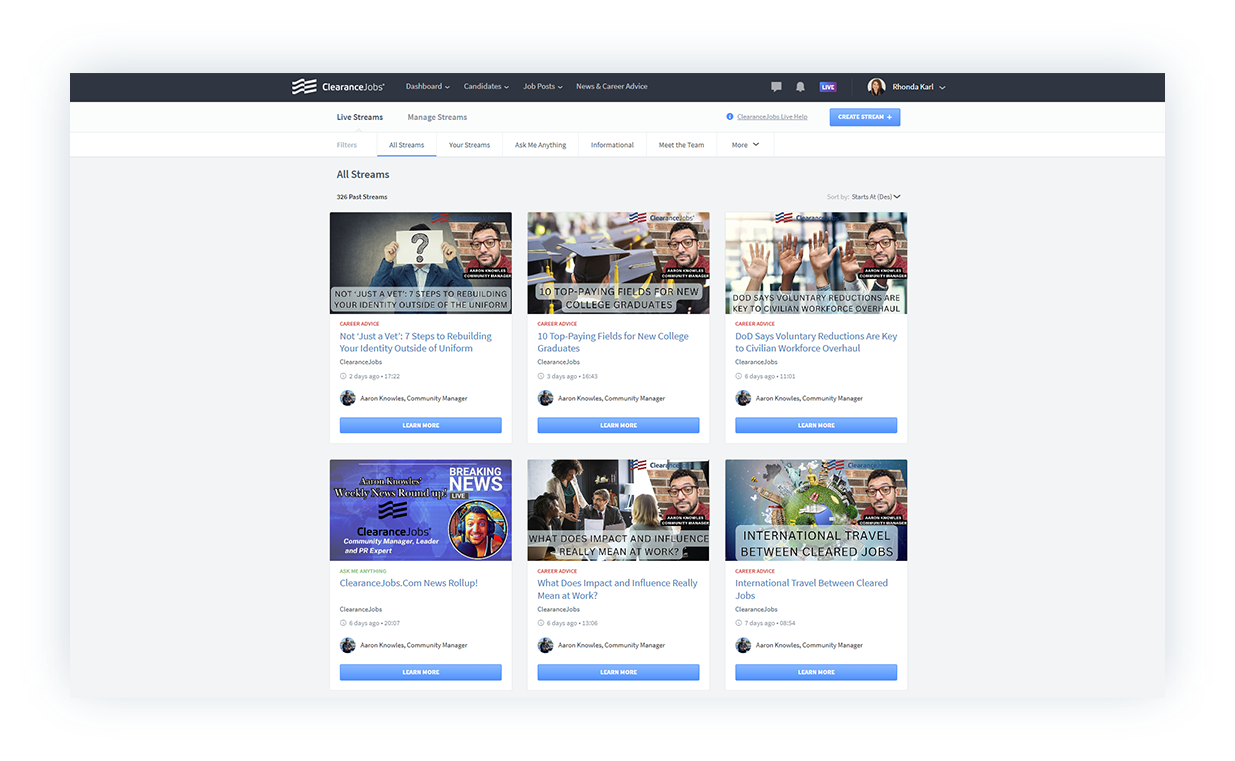
Task: Open the Sort by Starts At dropdown
Action: point(876,197)
